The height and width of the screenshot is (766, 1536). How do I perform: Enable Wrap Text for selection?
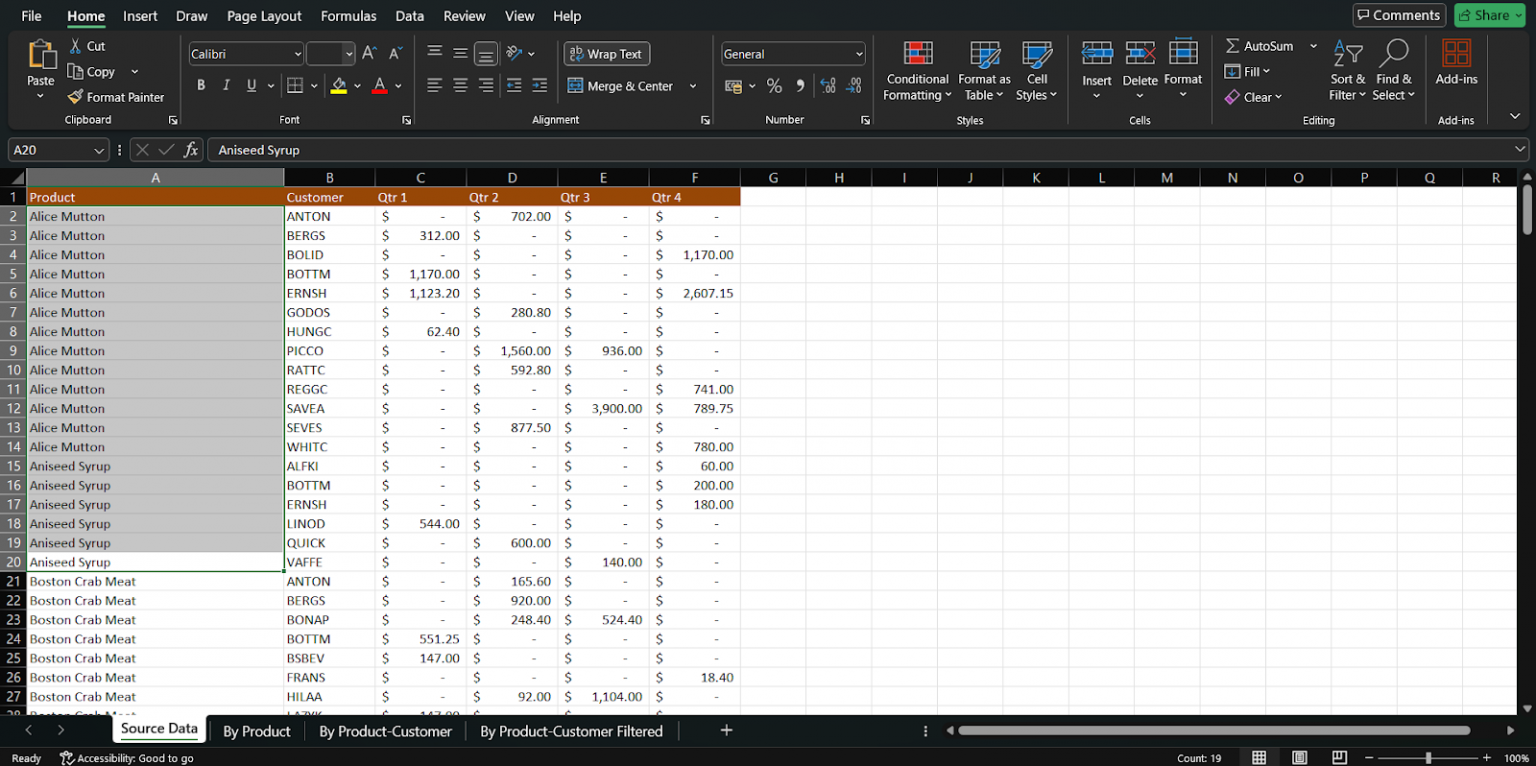click(606, 53)
